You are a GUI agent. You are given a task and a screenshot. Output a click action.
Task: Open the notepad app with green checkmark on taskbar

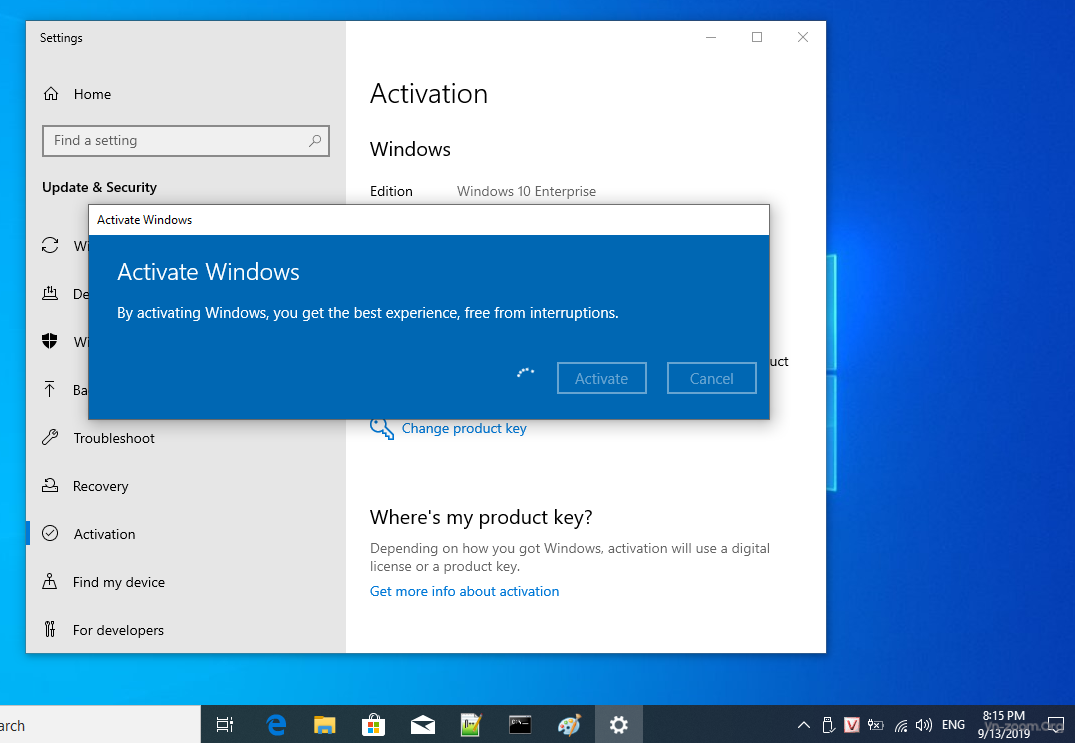point(471,724)
